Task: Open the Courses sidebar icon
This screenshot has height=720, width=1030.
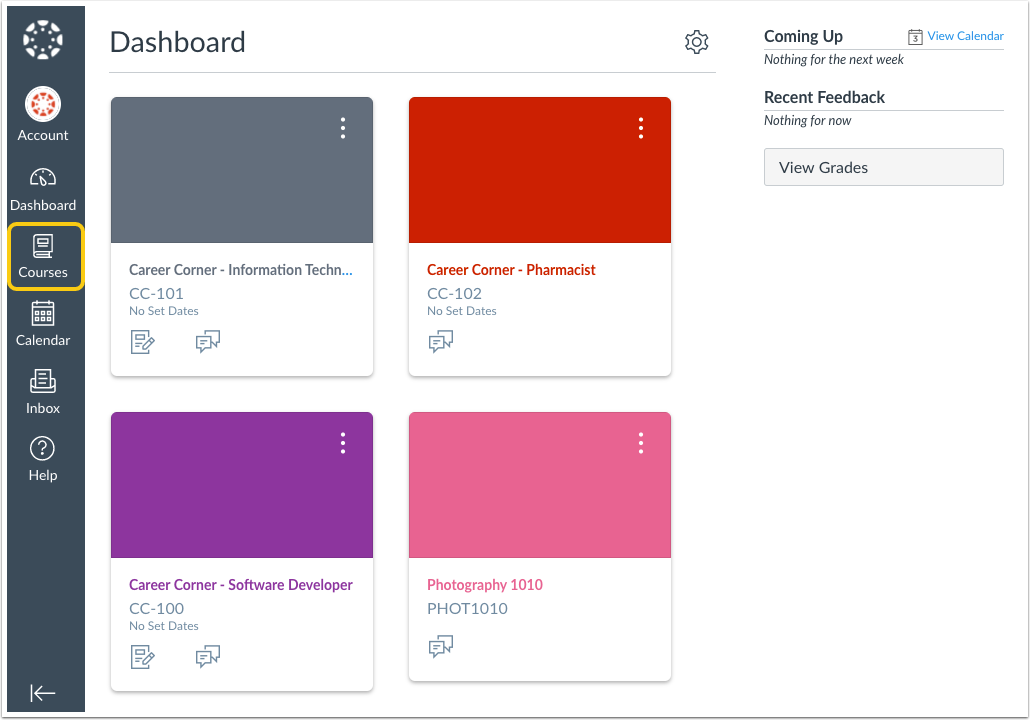Action: [43, 256]
